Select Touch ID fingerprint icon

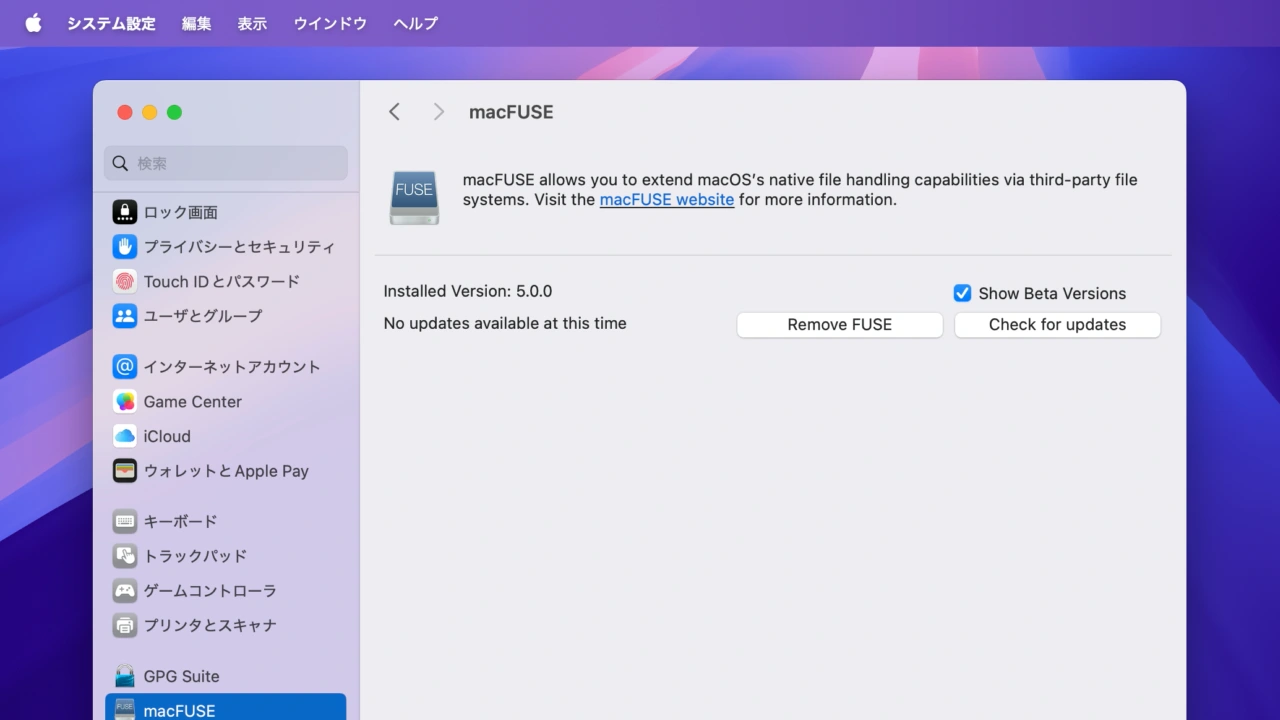(x=125, y=281)
